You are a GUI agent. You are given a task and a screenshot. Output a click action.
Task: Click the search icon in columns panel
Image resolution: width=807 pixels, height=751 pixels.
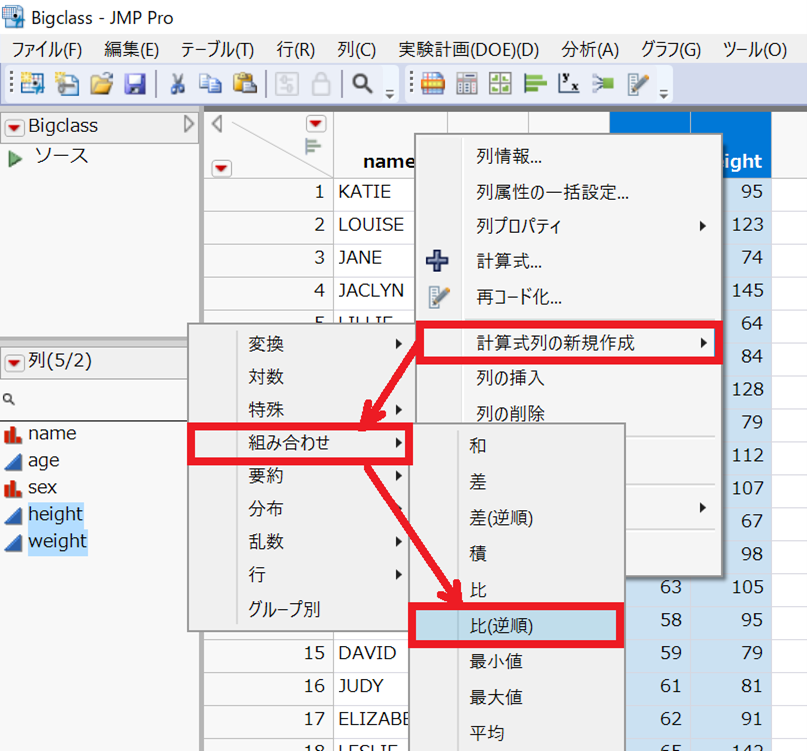pyautogui.click(x=9, y=399)
